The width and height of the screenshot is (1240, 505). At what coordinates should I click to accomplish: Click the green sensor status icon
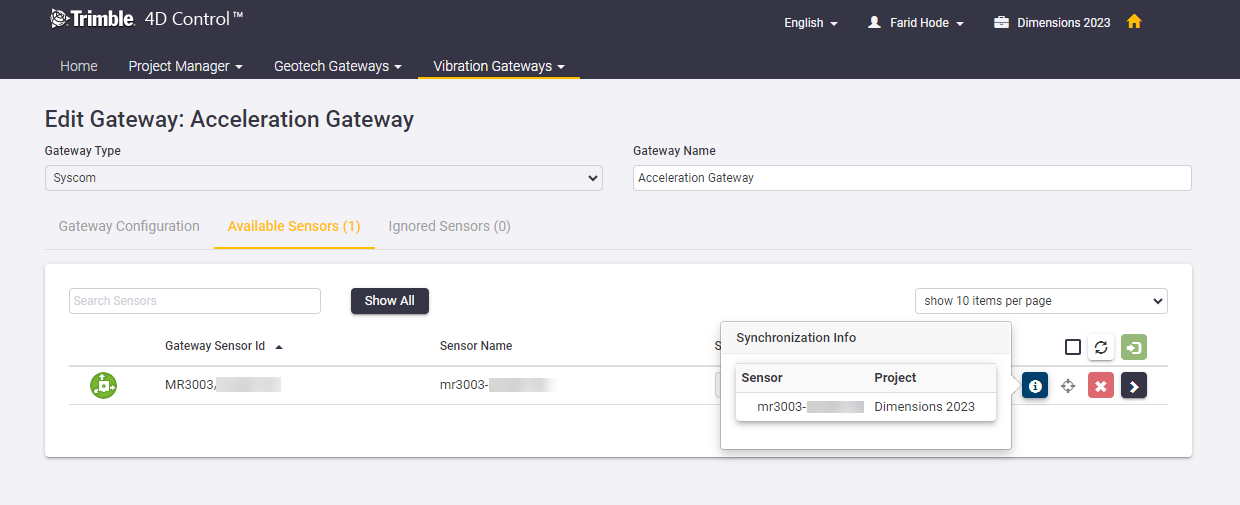tap(103, 385)
